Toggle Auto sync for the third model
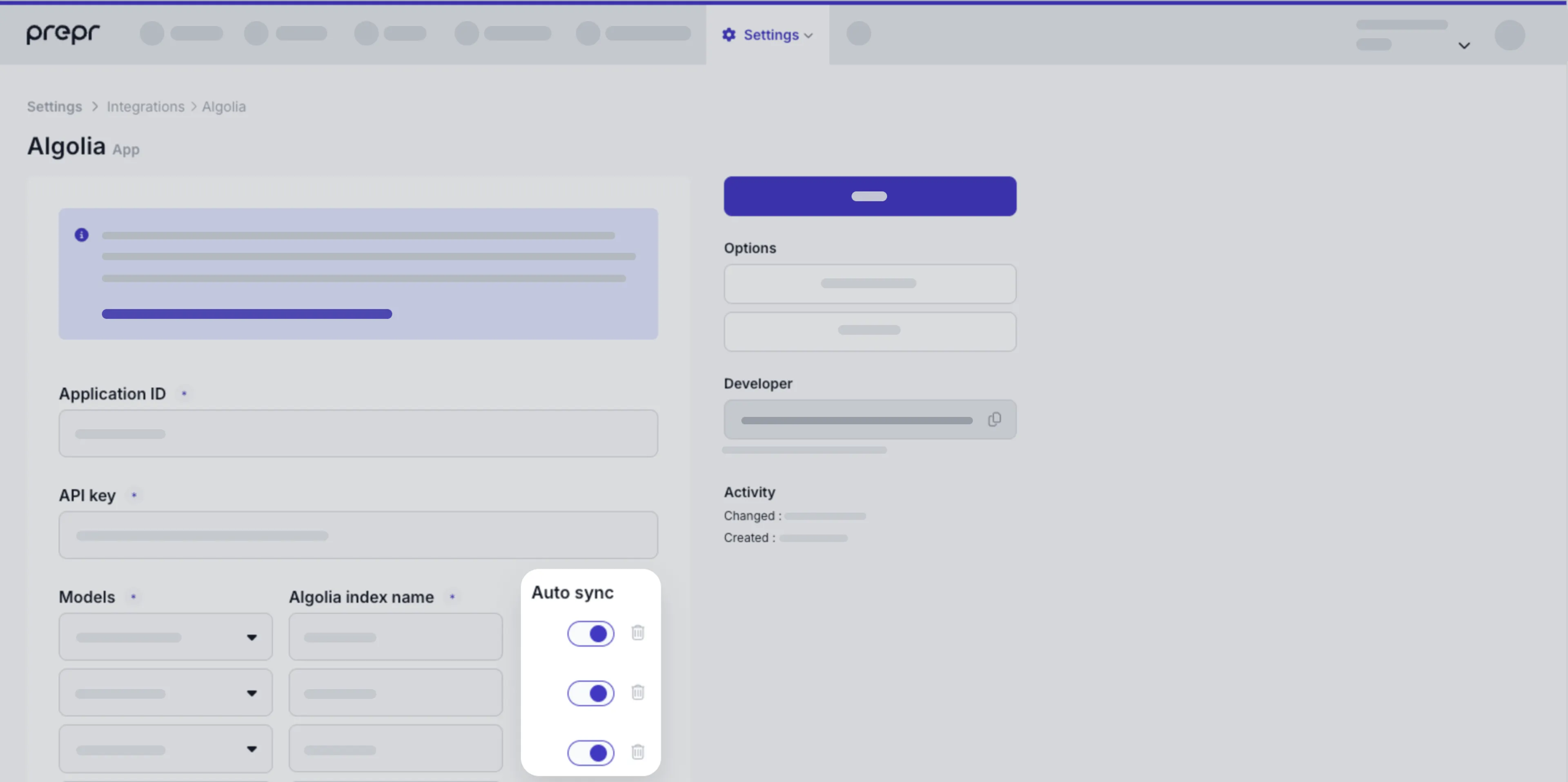This screenshot has height=782, width=1568. [590, 753]
